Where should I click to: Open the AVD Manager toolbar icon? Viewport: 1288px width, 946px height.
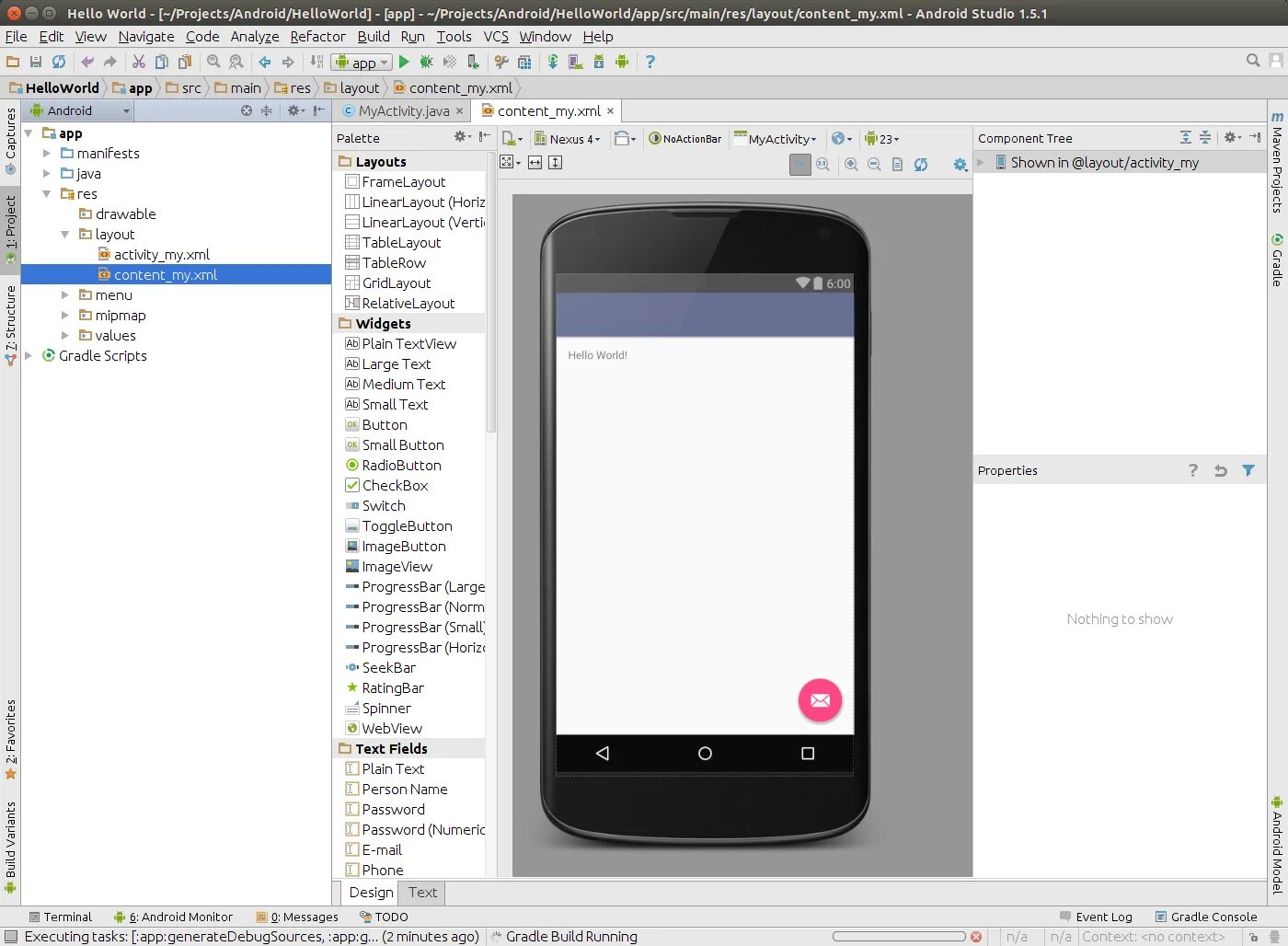coord(576,62)
